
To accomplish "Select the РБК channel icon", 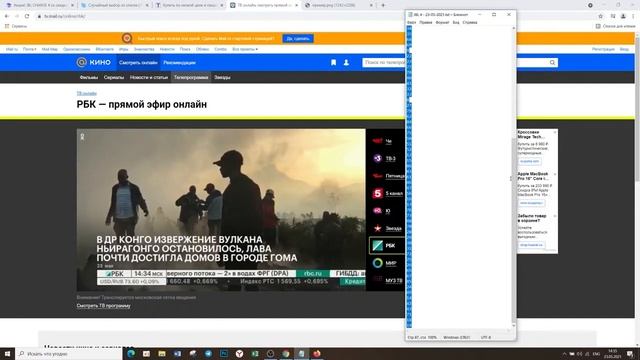I will [378, 245].
